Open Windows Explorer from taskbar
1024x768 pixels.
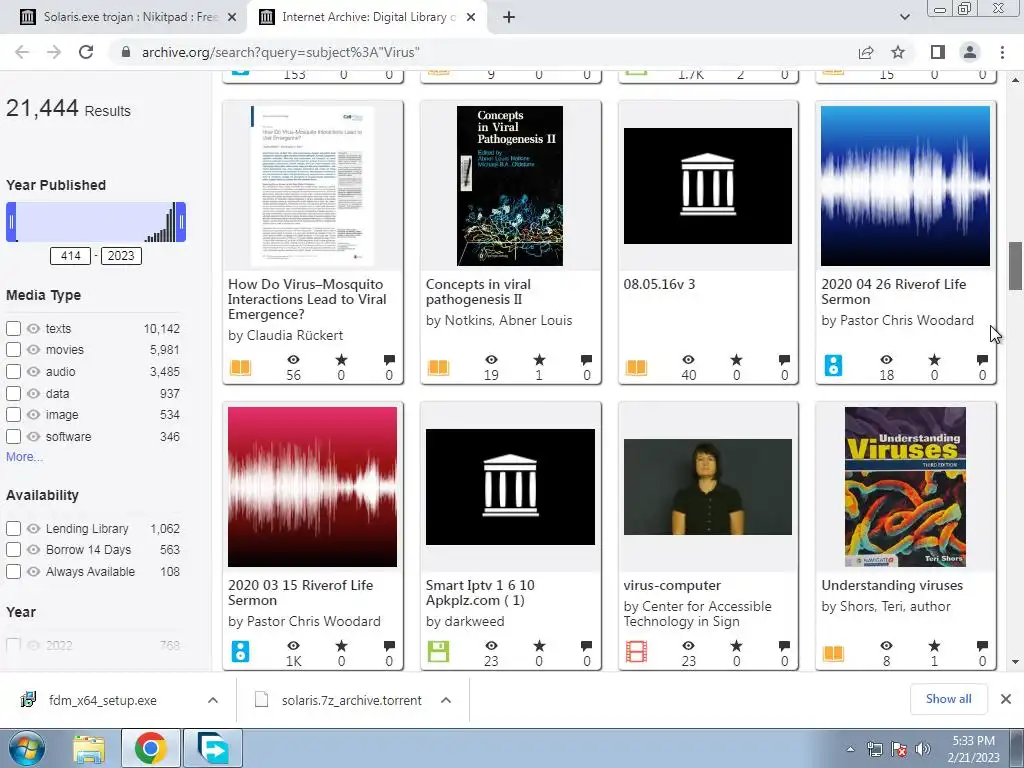(89, 748)
